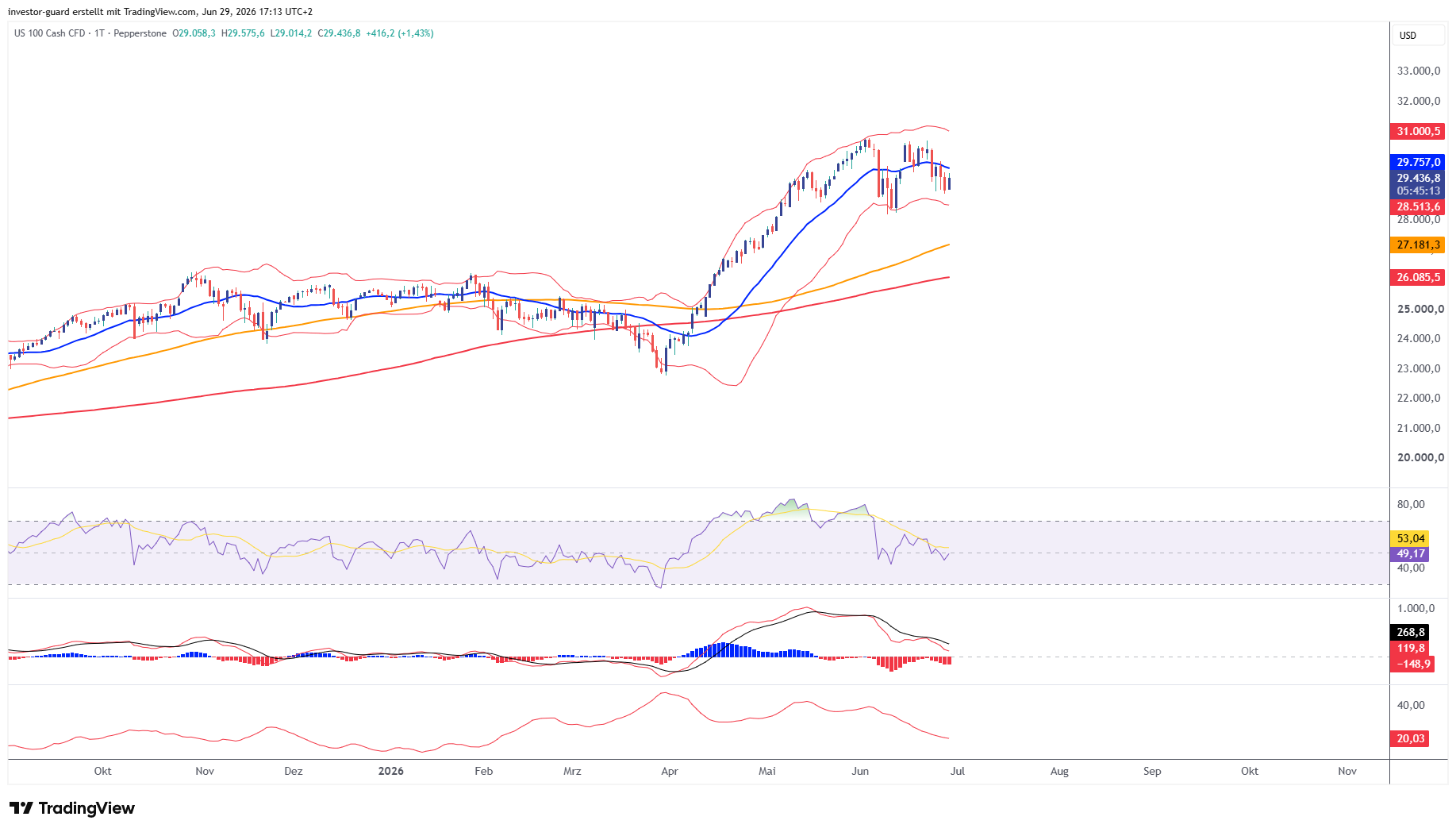Click the ADX value 20,03 label
Image resolution: width=1456 pixels, height=832 pixels.
[1410, 738]
